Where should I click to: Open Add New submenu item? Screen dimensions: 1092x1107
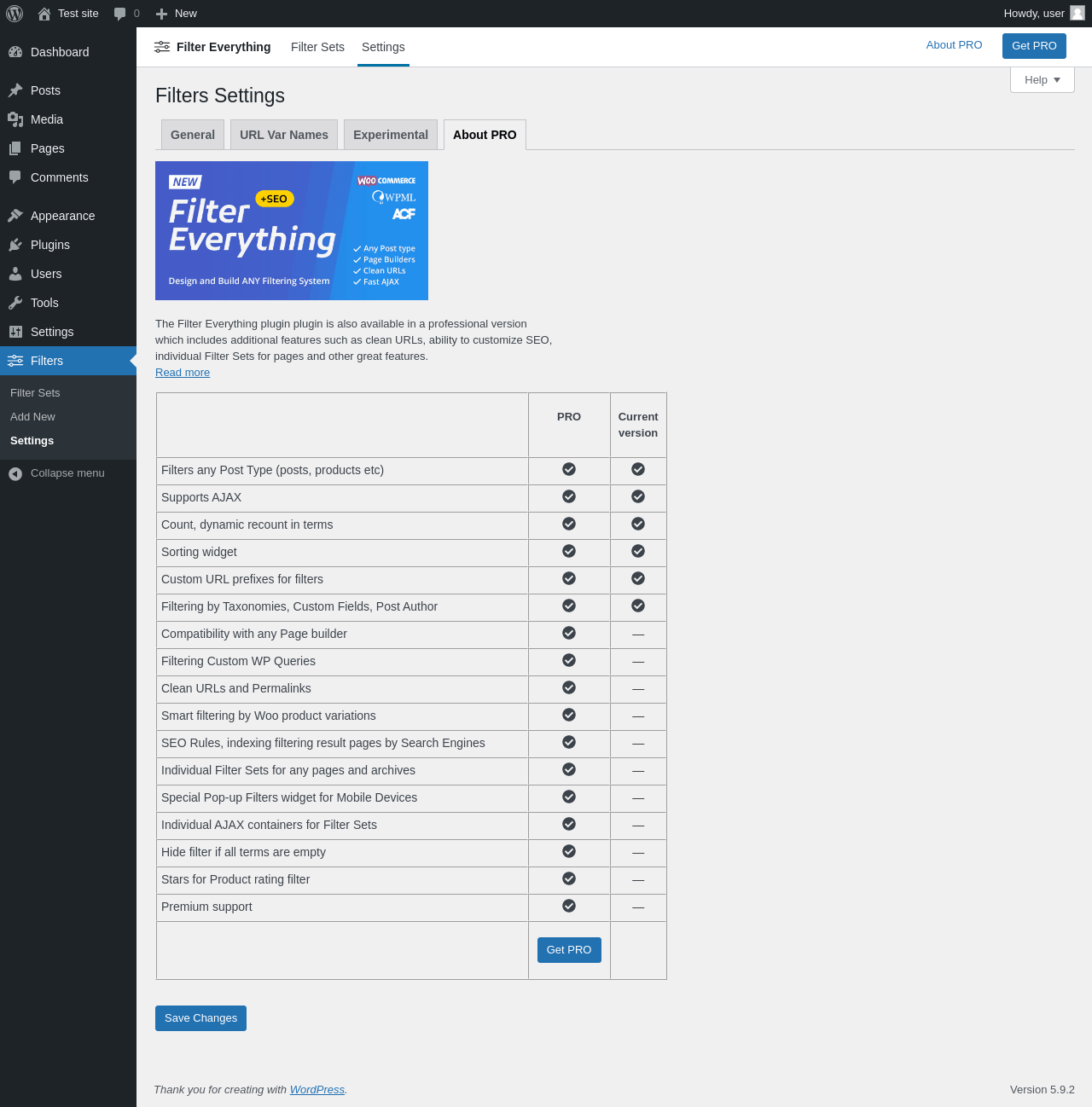point(32,417)
